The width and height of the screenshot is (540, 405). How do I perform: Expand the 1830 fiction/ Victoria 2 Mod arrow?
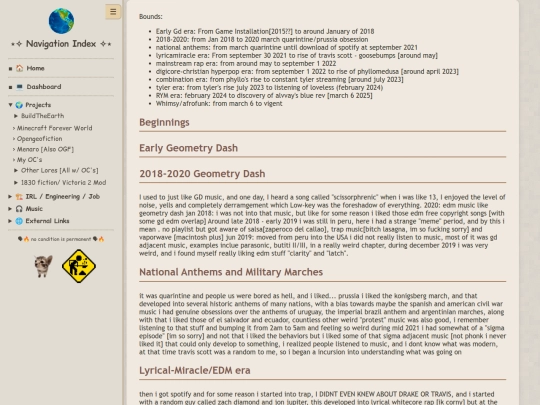tap(16, 183)
